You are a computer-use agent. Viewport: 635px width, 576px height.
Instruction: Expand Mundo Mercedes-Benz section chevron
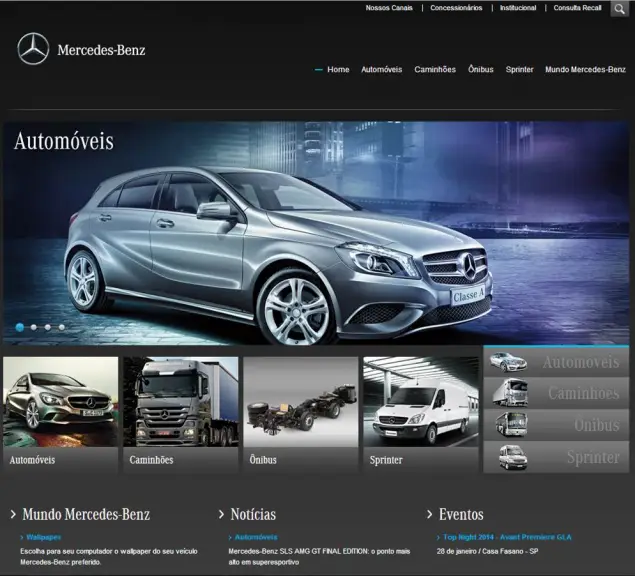coord(13,514)
